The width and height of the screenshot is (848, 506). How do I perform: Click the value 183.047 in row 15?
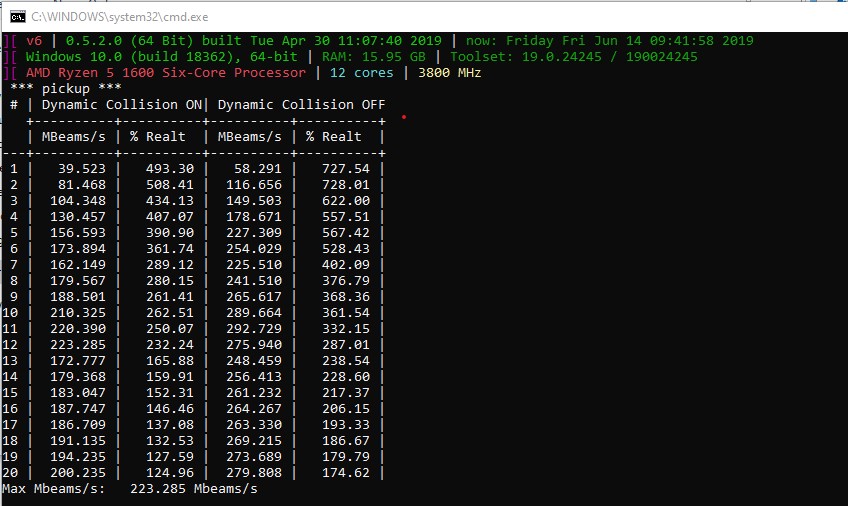coord(78,393)
